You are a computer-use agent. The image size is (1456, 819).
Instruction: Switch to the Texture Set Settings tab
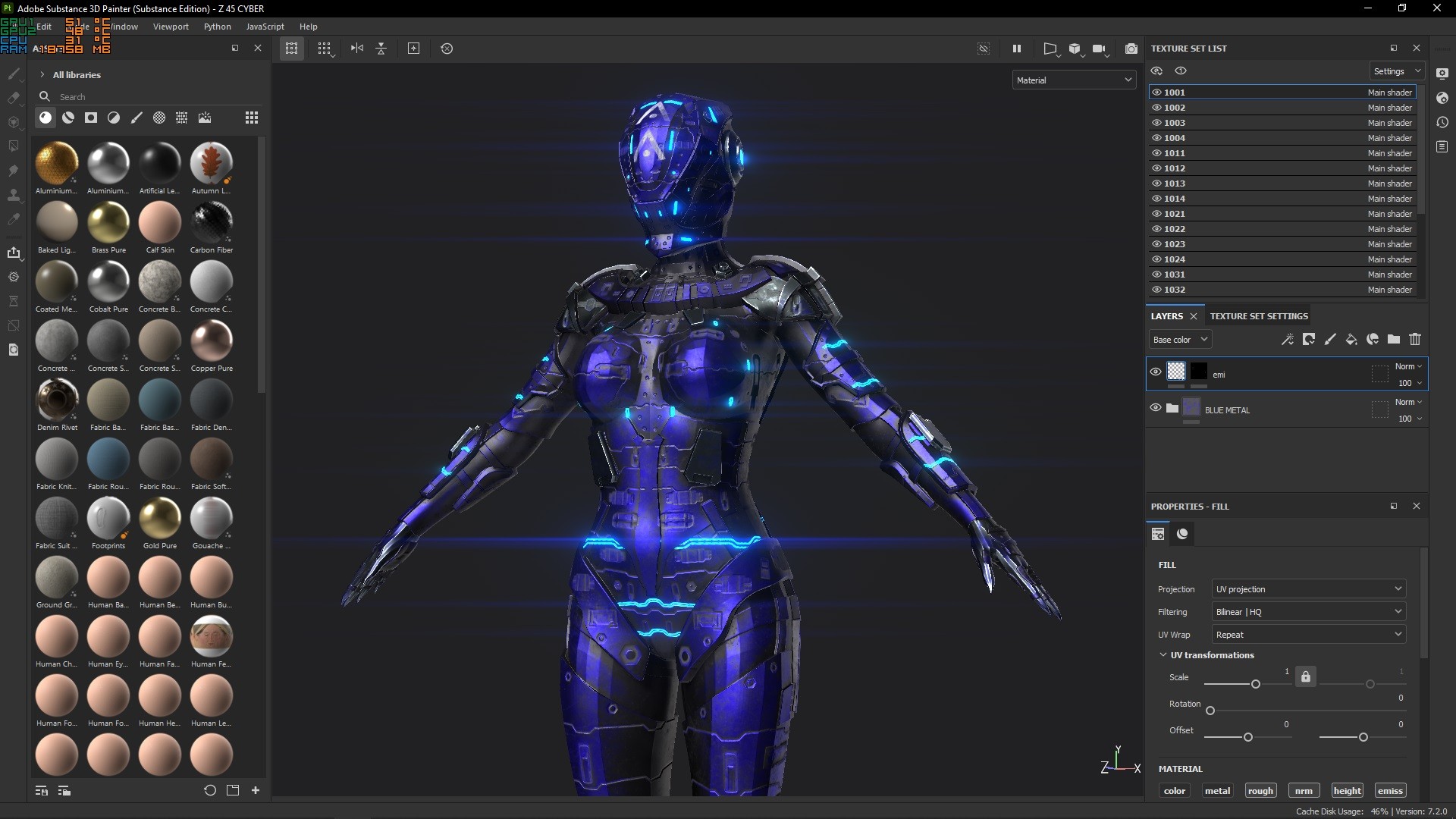tap(1259, 316)
